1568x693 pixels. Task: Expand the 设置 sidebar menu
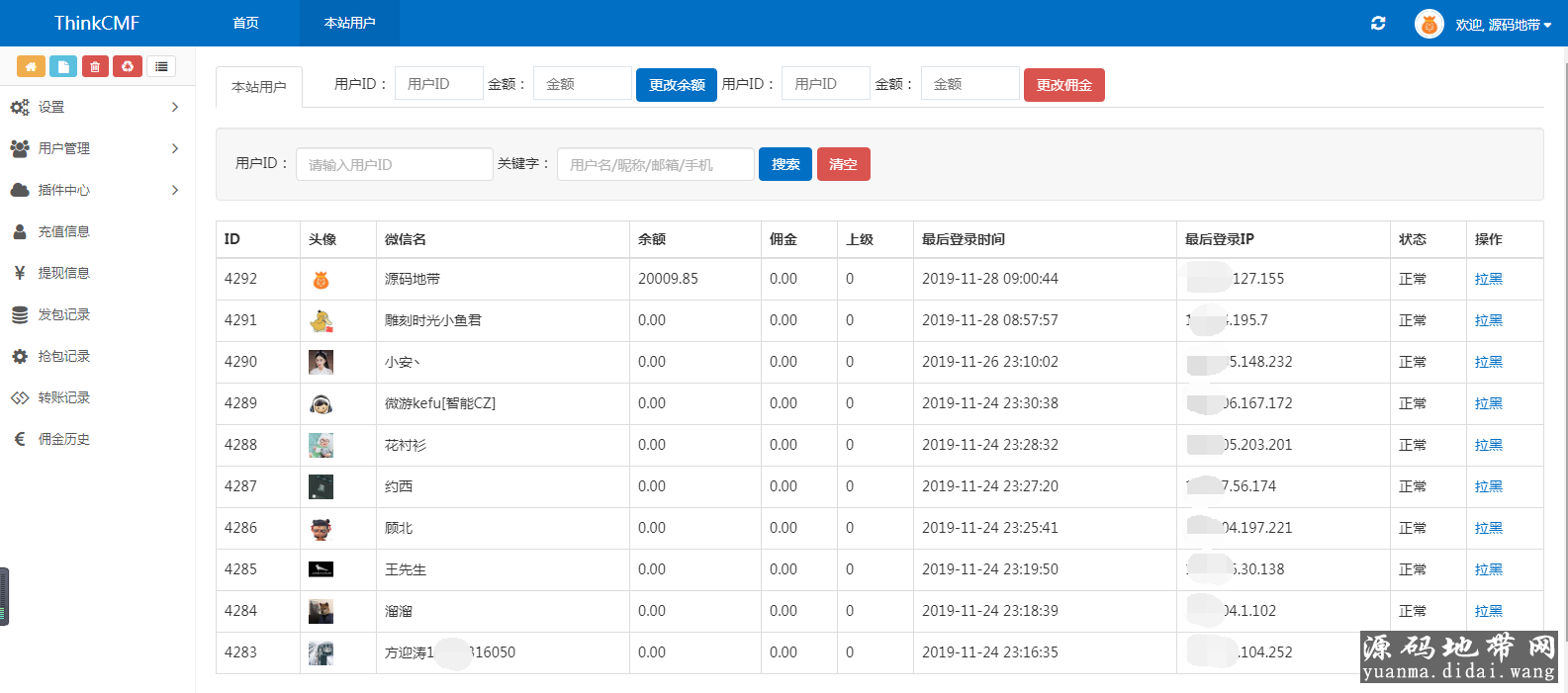click(x=97, y=107)
